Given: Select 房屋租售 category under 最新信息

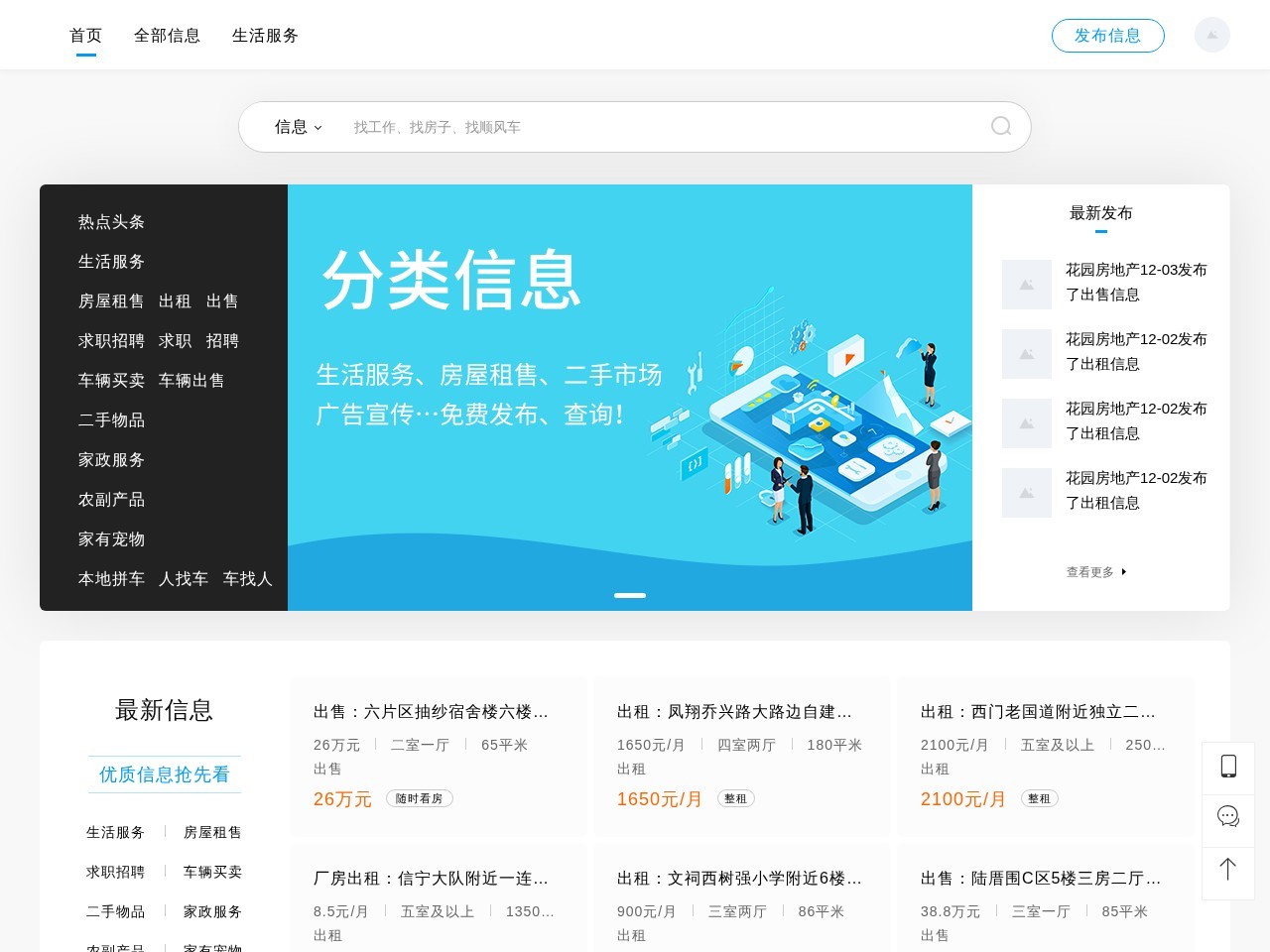Looking at the screenshot, I should [212, 833].
